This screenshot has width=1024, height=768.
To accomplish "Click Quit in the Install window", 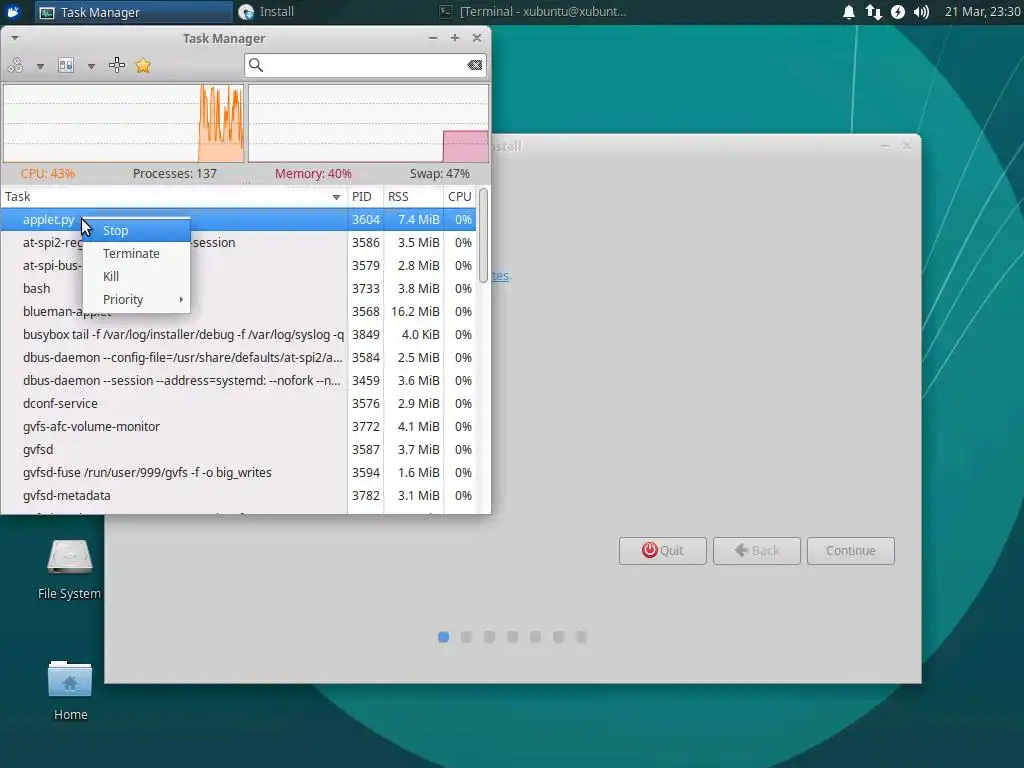I will pyautogui.click(x=663, y=551).
